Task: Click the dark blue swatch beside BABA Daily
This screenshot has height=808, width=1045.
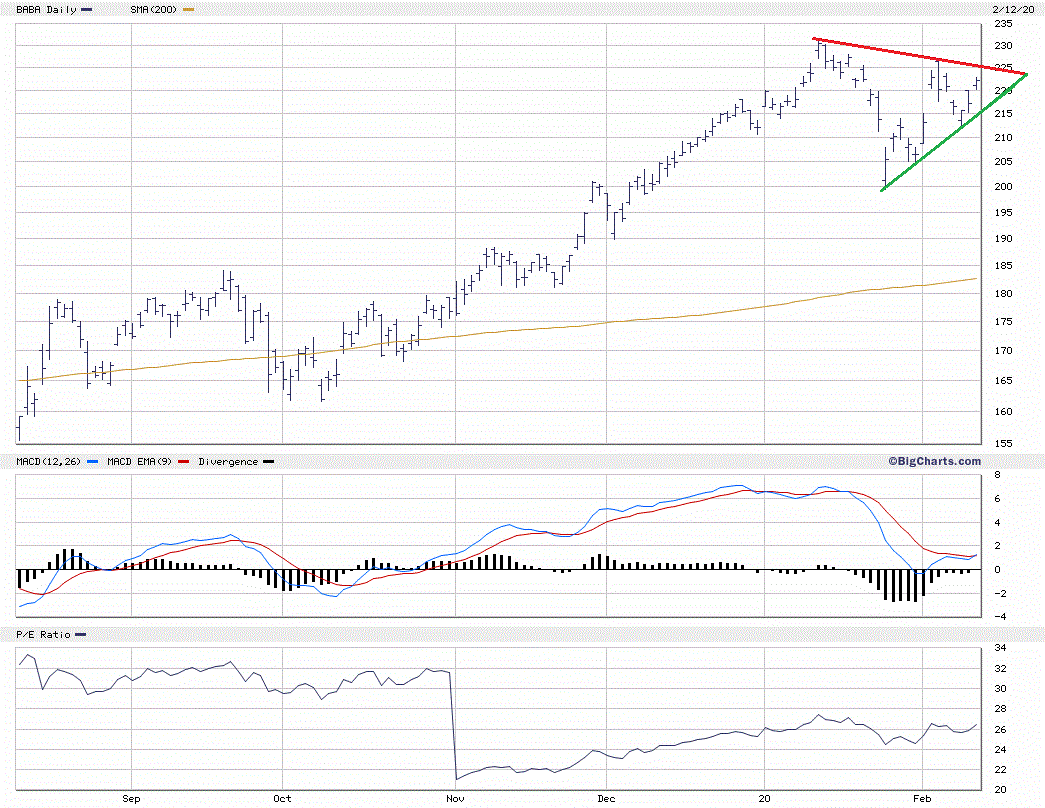Action: 87,9
